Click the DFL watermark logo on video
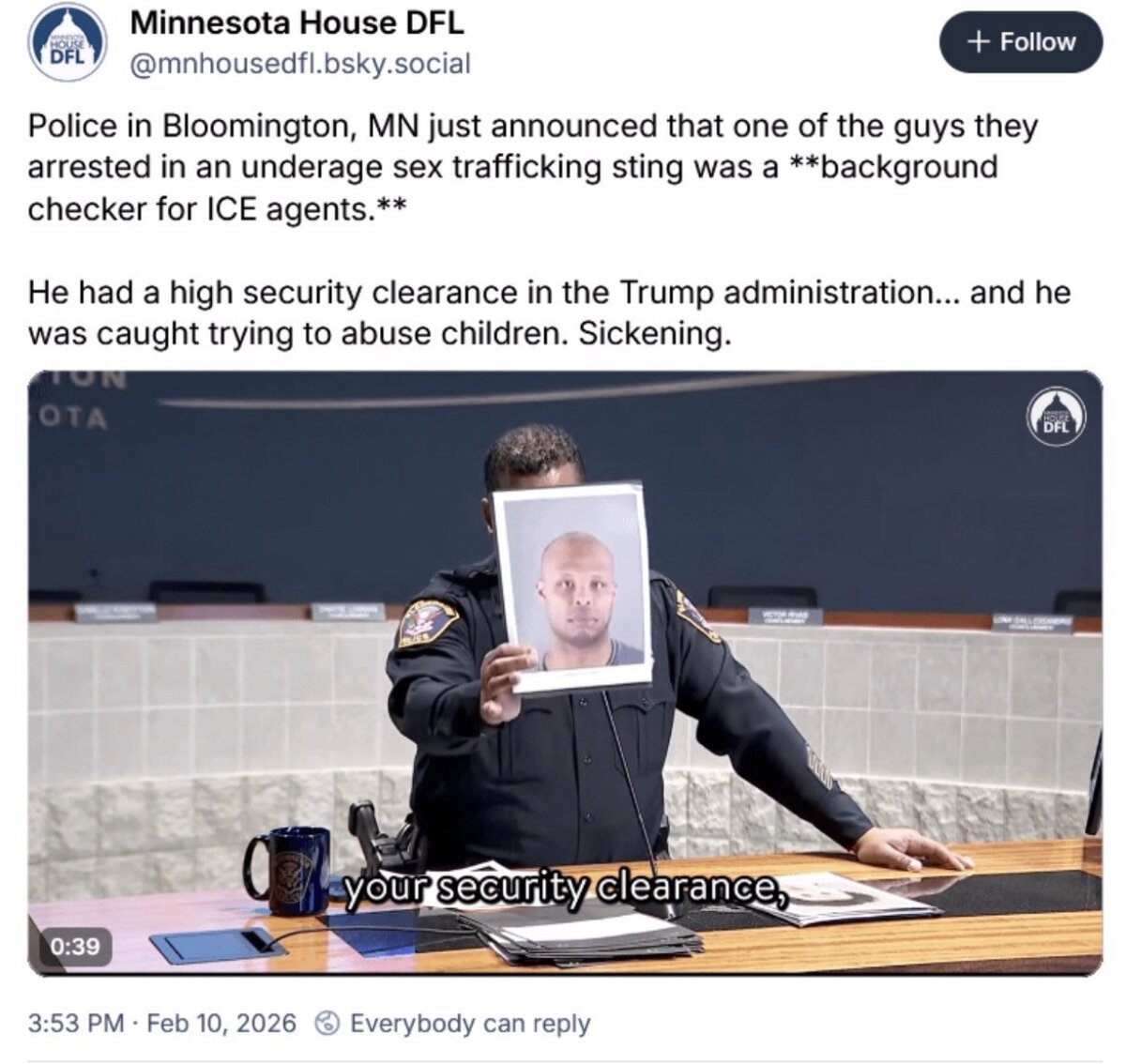This screenshot has width=1126, height=1064. click(1057, 413)
